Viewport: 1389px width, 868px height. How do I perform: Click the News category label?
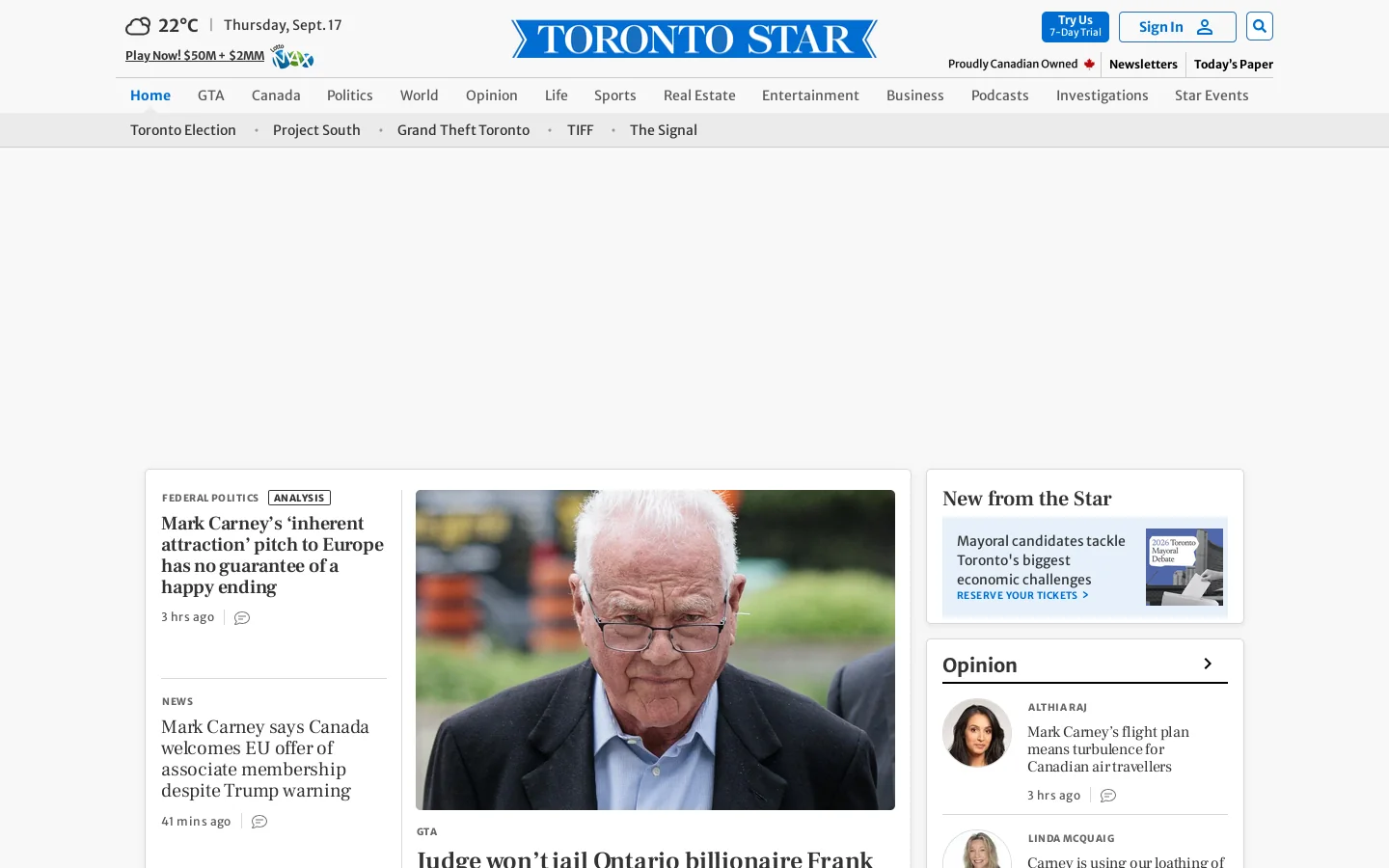[x=177, y=702]
